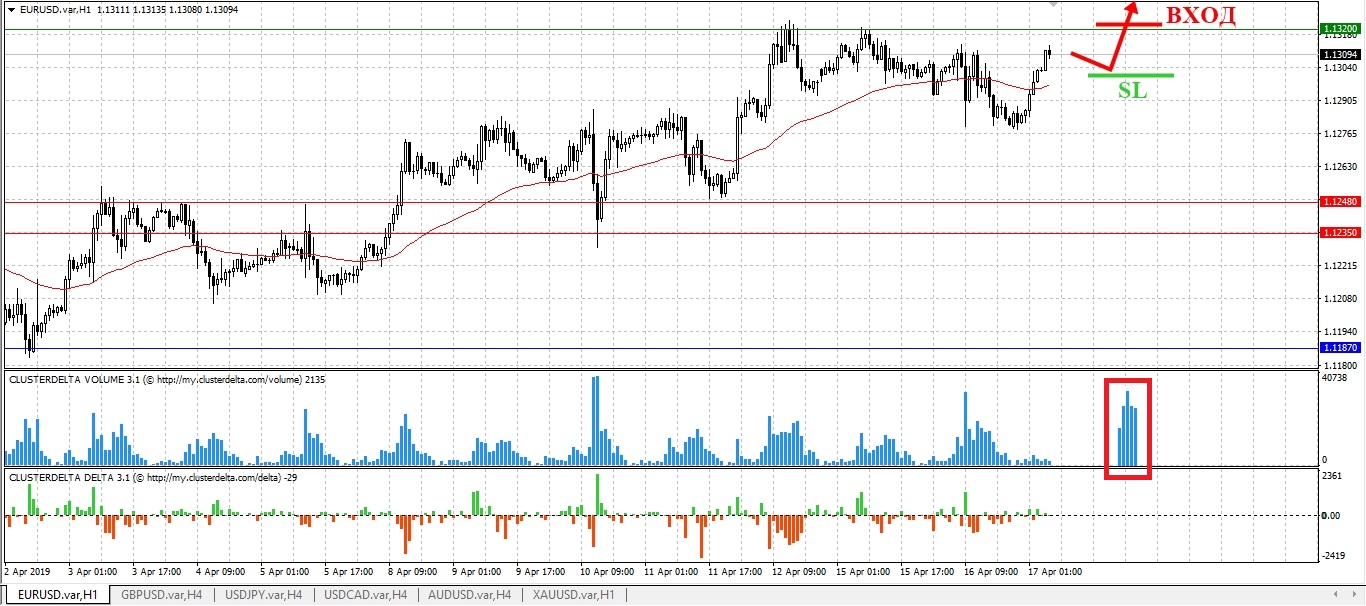
Task: Click the 3 Apr 17:00 time label
Action: pyautogui.click(x=155, y=572)
